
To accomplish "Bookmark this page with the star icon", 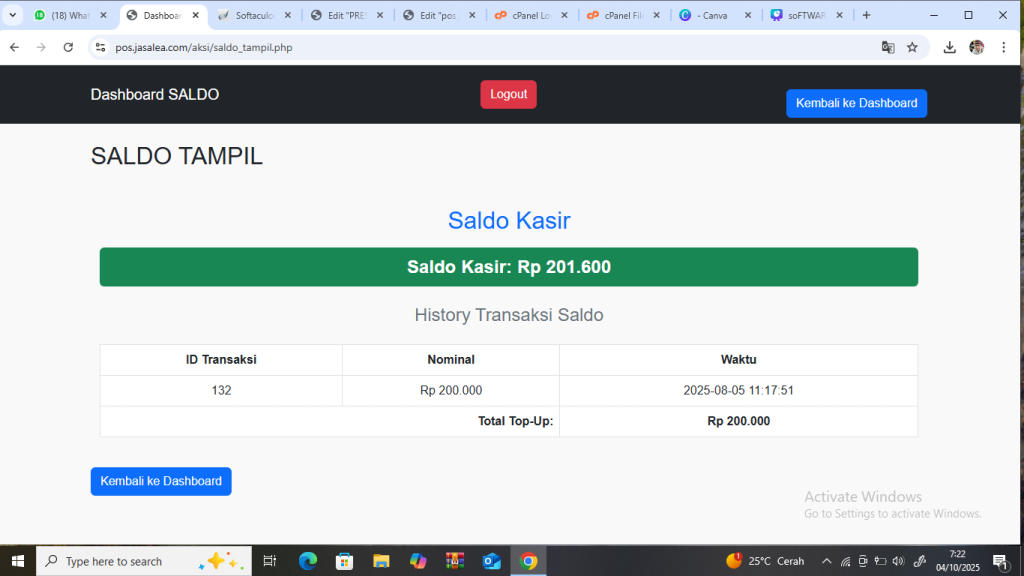I will coord(912,47).
